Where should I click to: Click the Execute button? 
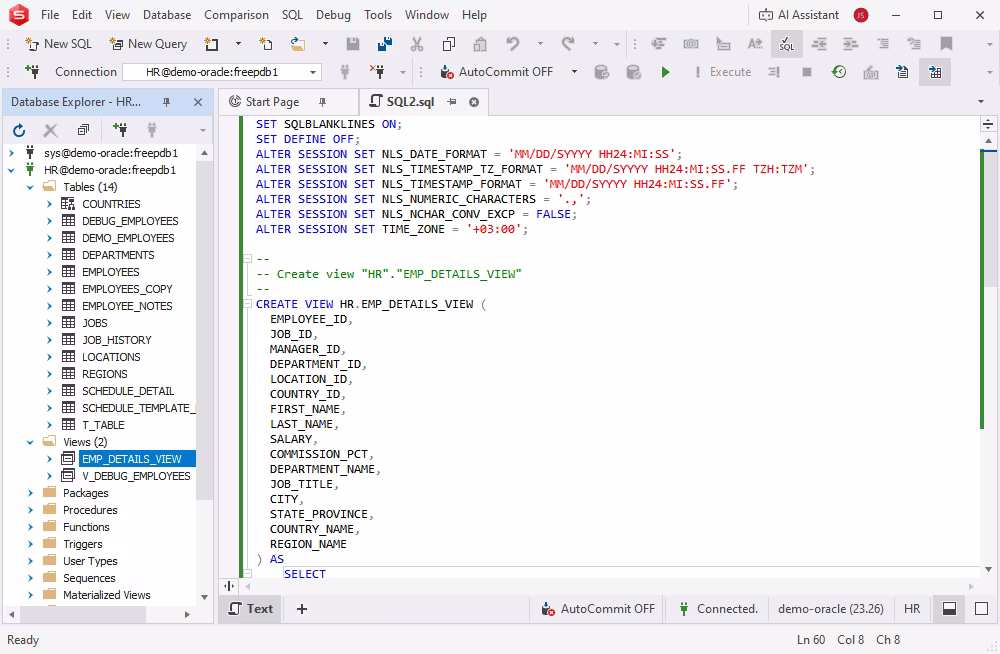click(724, 72)
